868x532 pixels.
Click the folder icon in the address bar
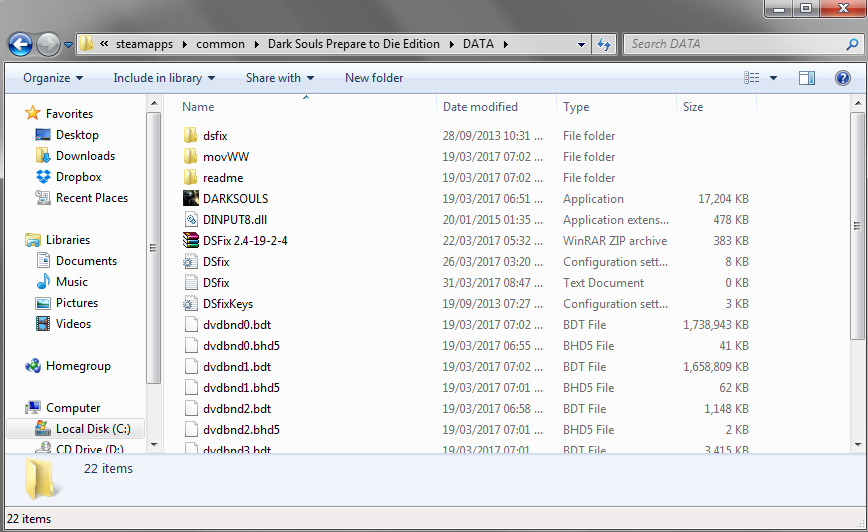(x=86, y=44)
